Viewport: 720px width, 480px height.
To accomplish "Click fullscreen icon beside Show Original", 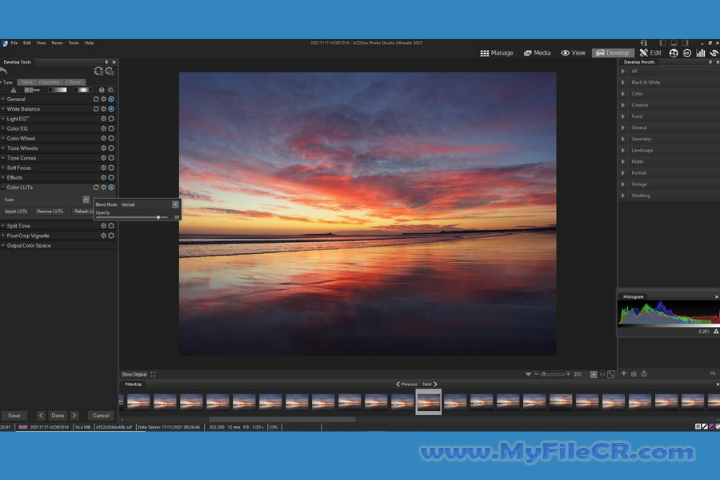I will click(x=153, y=374).
